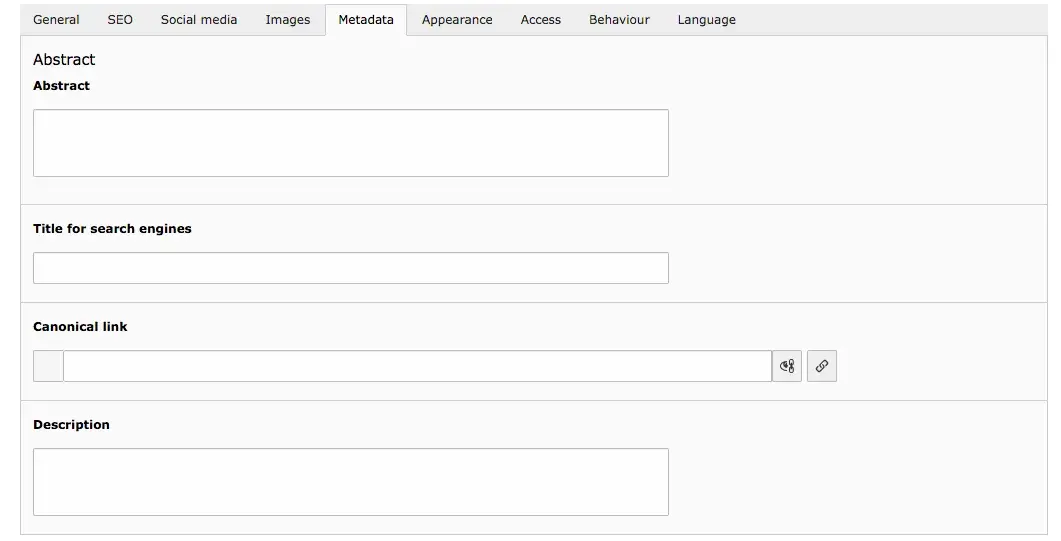Focus the Description text area
Viewport: 1061px width, 541px height.
[x=350, y=482]
